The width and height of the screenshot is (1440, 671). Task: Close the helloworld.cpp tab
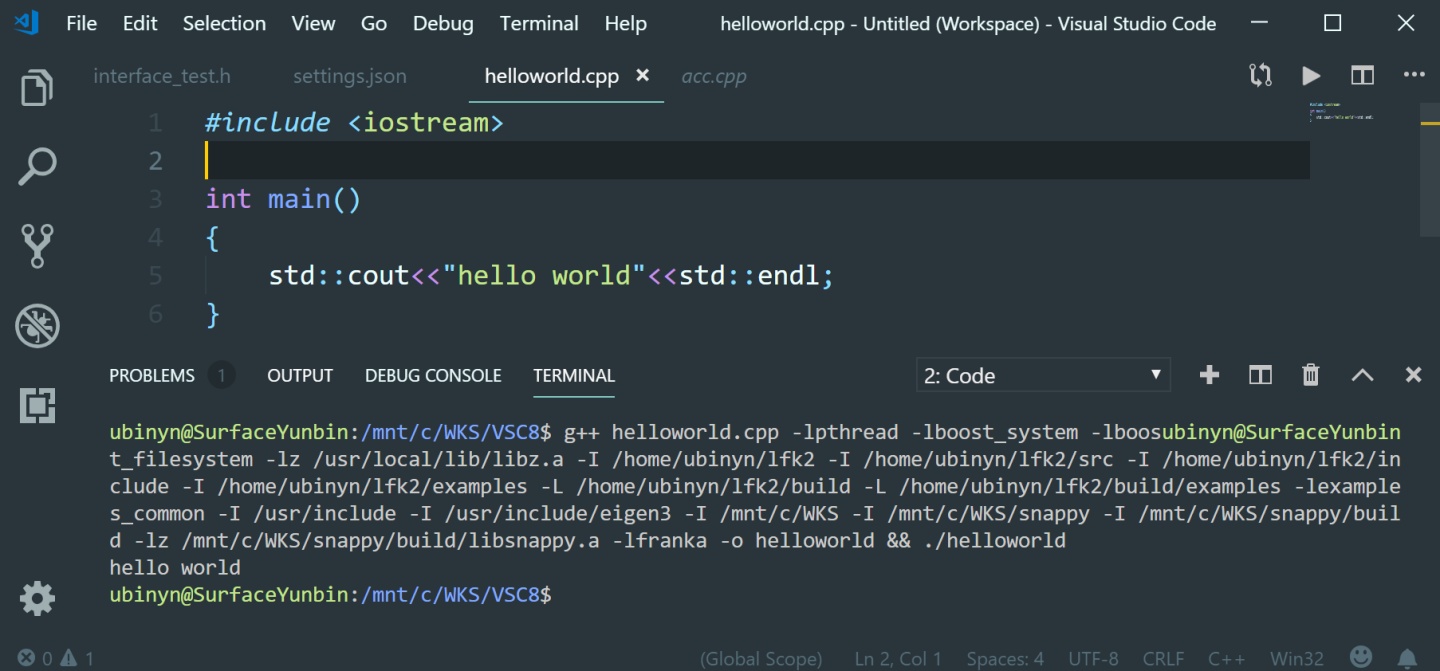(642, 75)
